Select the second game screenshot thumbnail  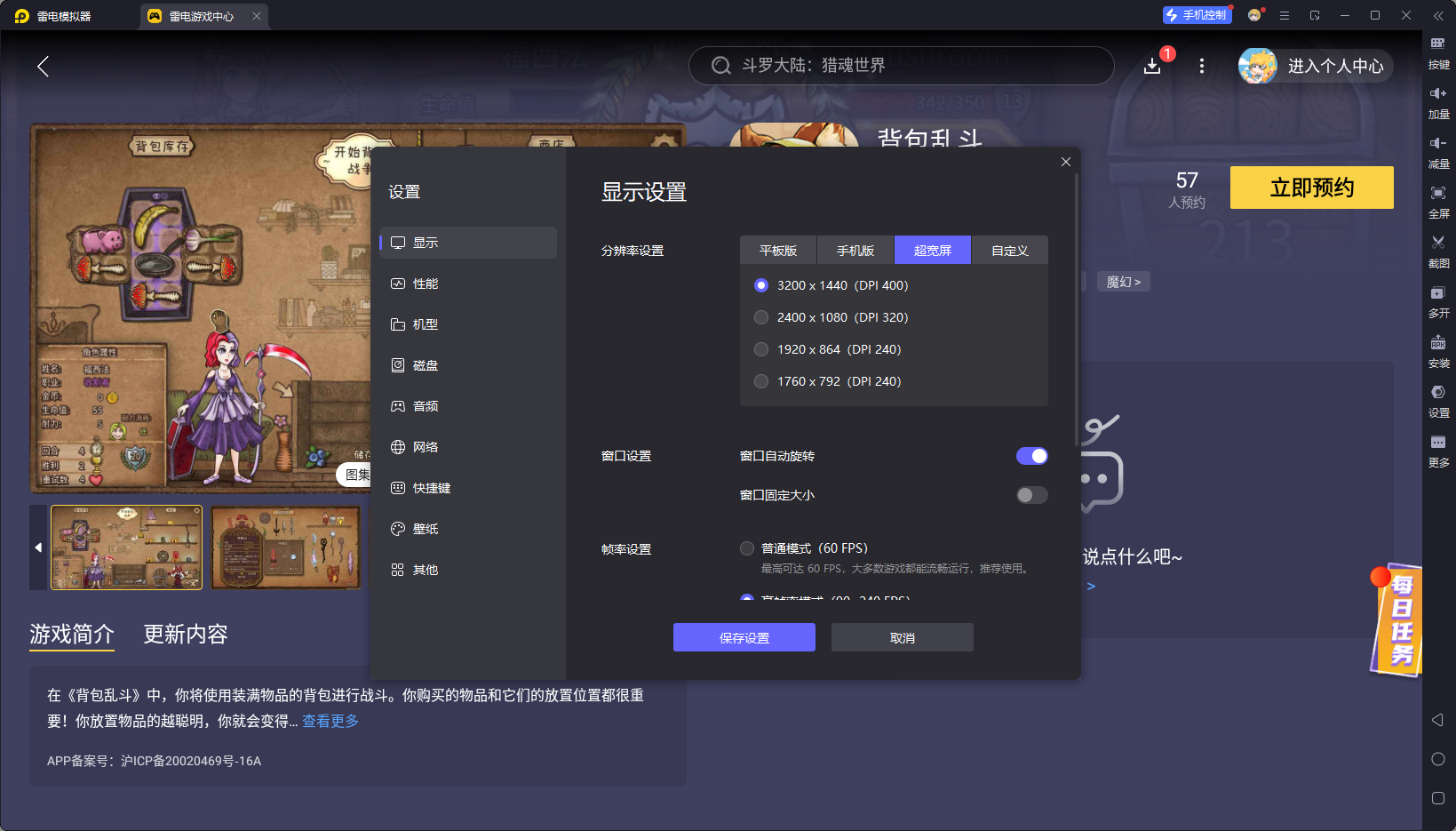pyautogui.click(x=286, y=547)
